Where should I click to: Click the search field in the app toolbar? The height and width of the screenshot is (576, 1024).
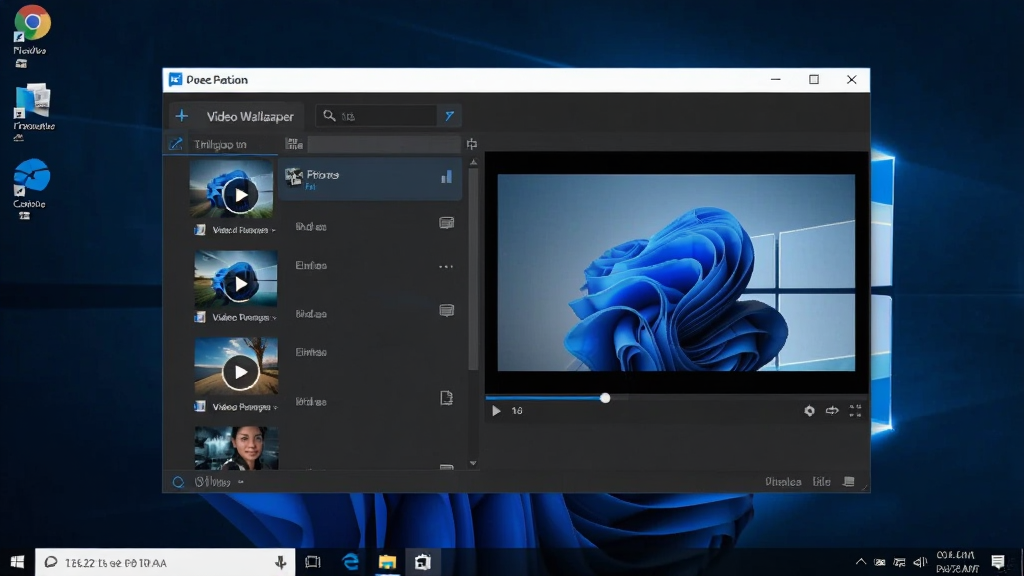tap(377, 116)
